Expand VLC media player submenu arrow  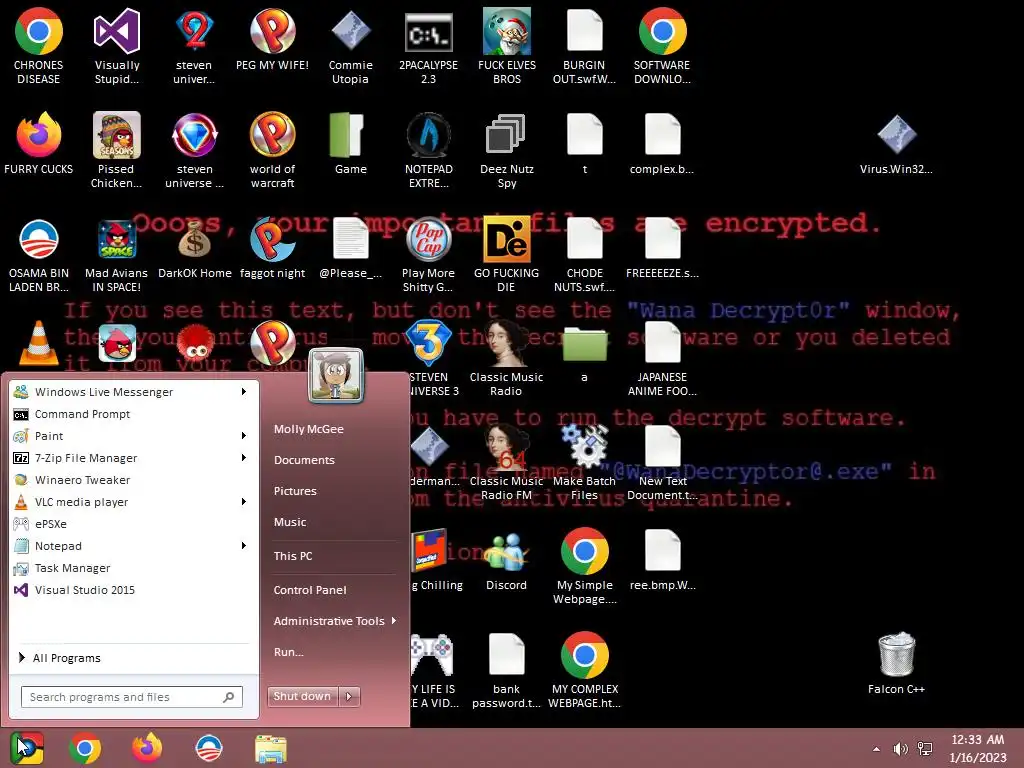pos(244,502)
